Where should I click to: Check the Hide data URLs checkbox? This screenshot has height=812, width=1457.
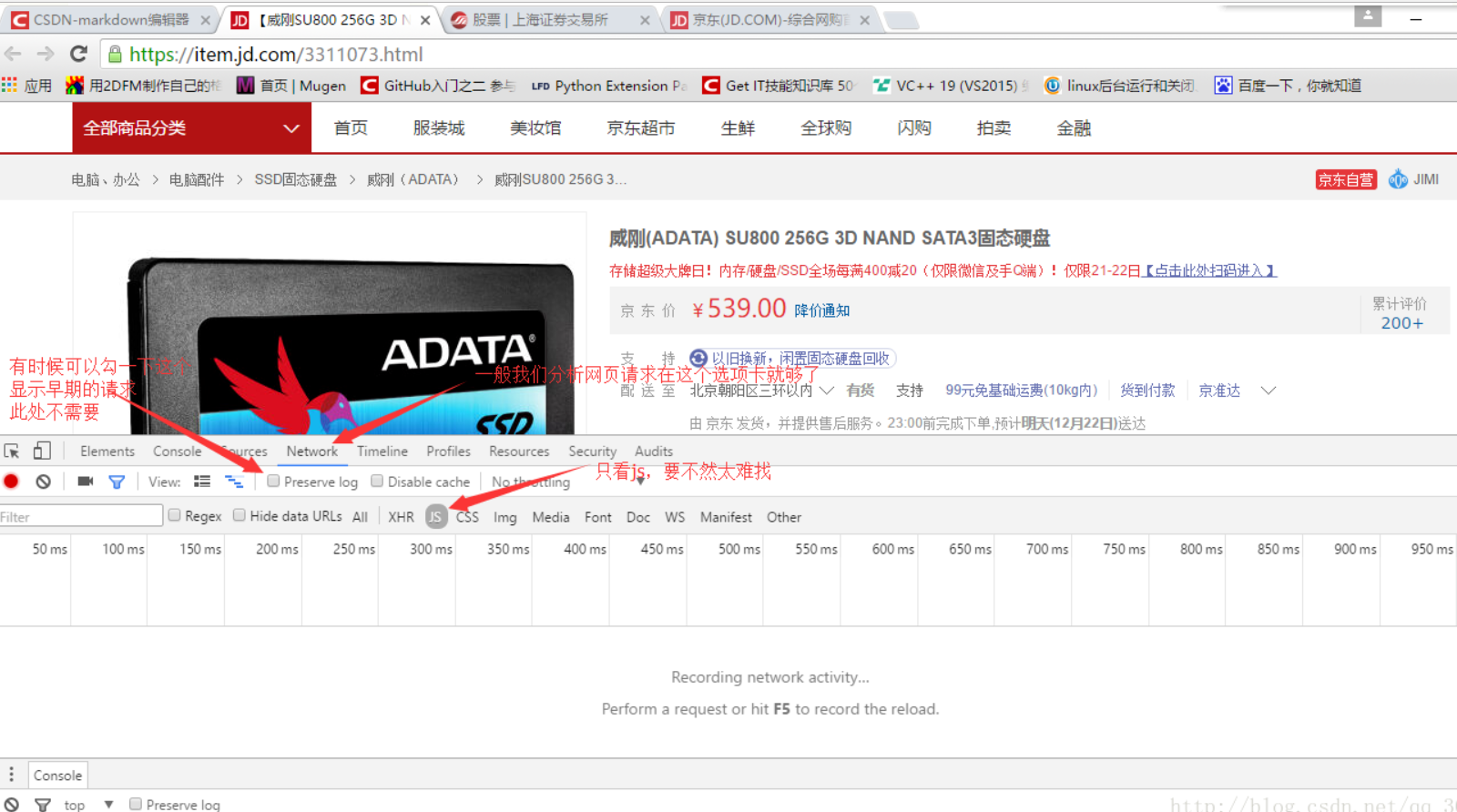point(239,515)
